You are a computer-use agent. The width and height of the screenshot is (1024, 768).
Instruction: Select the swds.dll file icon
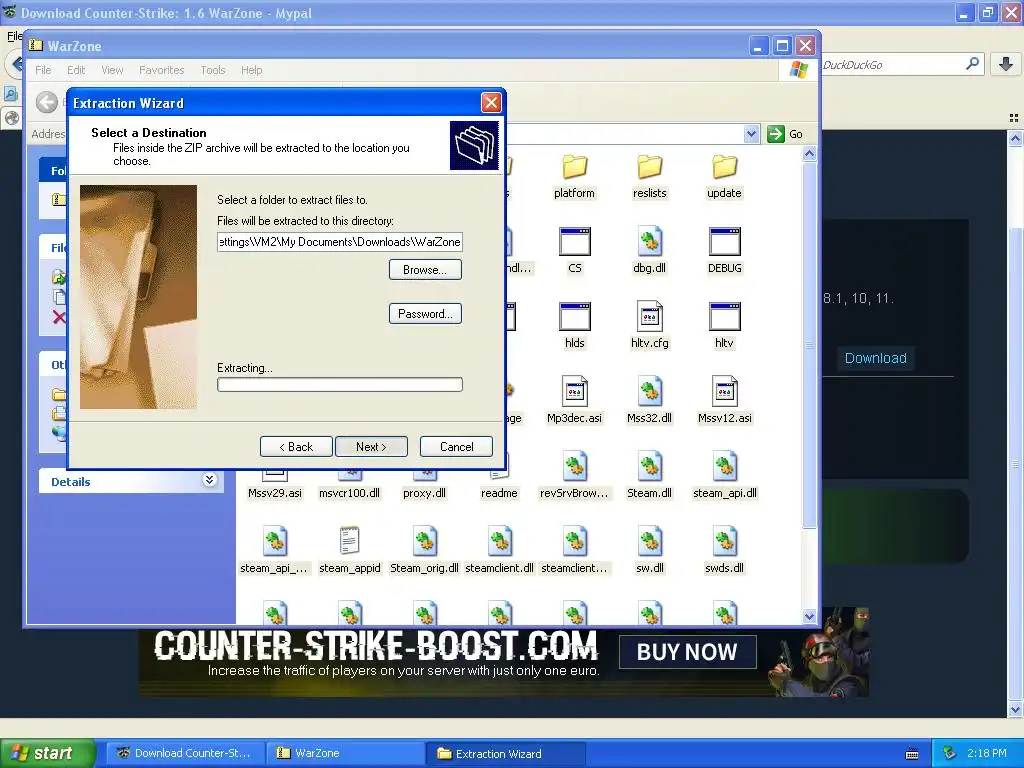click(x=724, y=541)
